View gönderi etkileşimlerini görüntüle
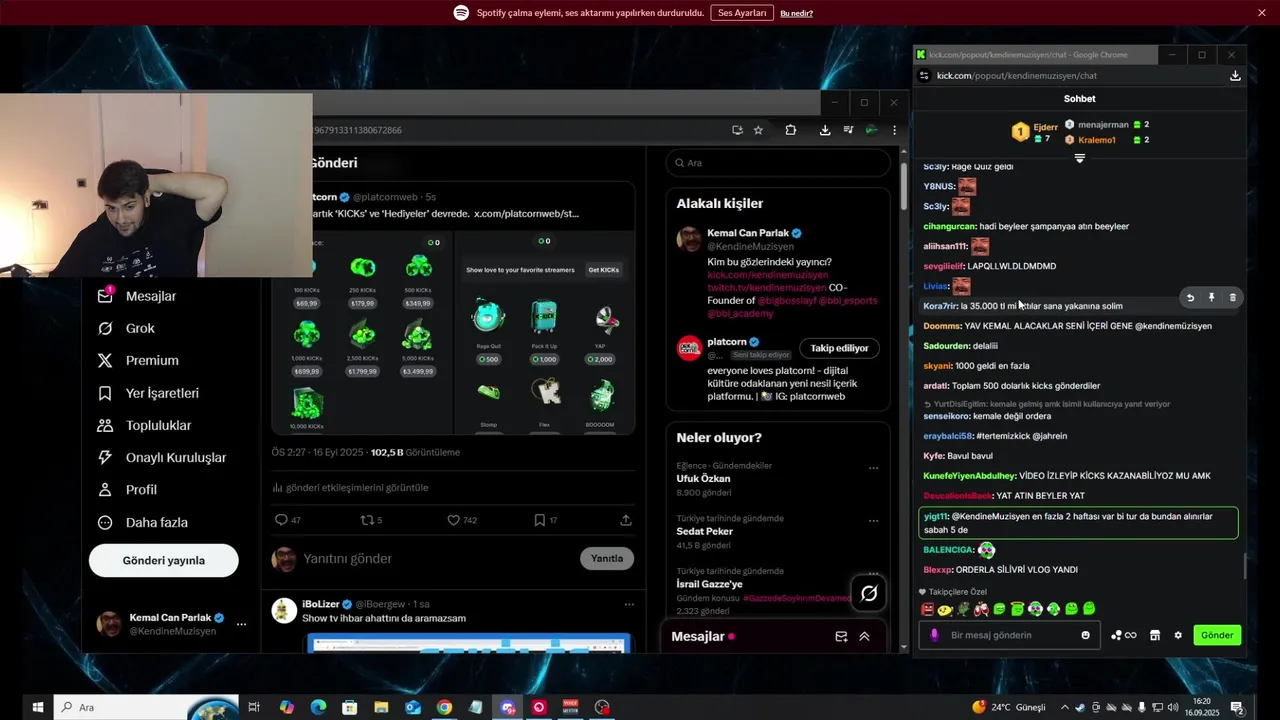This screenshot has width=1280, height=720. pos(350,487)
